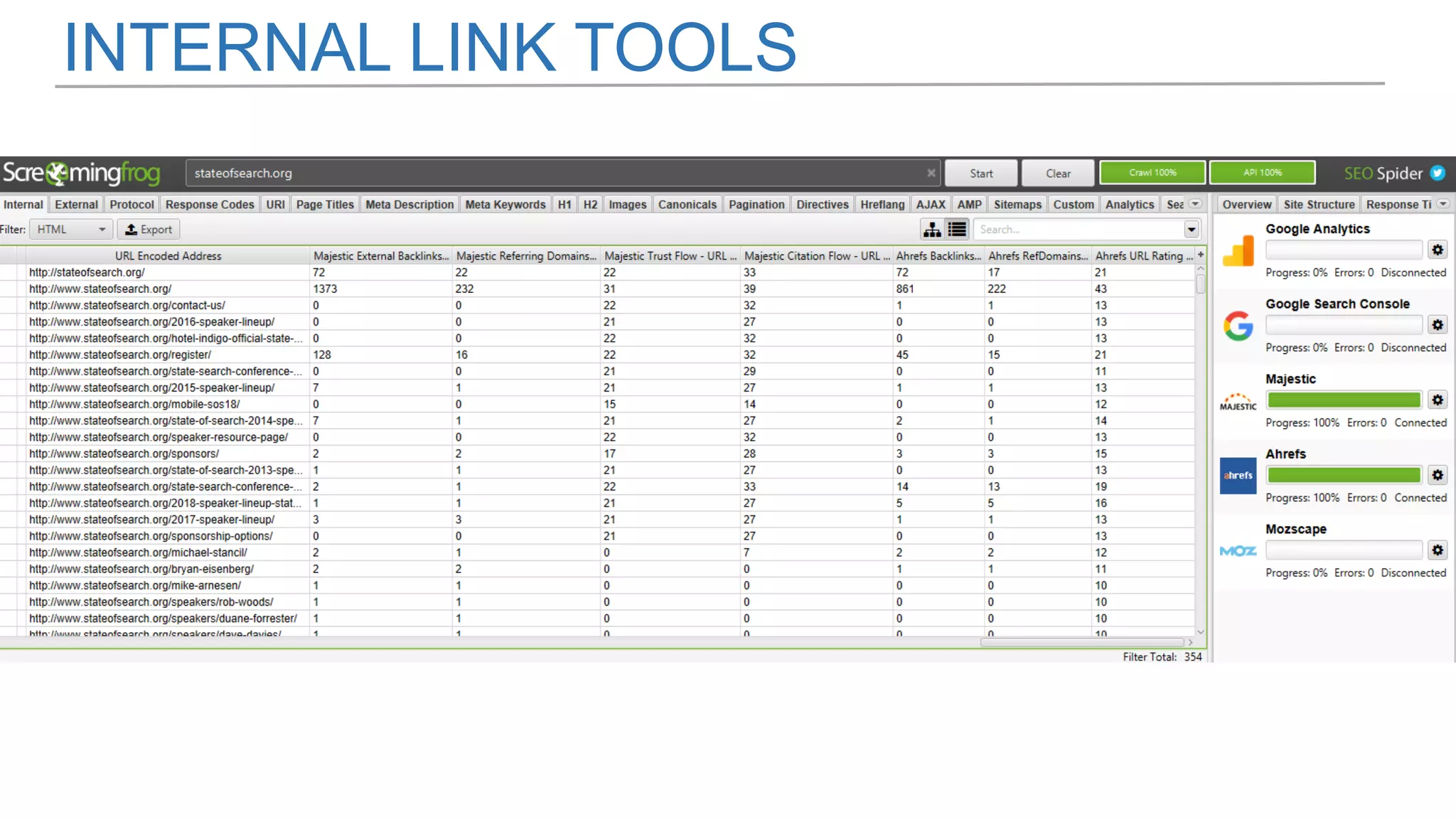Open the Meta Description tab

click(409, 205)
